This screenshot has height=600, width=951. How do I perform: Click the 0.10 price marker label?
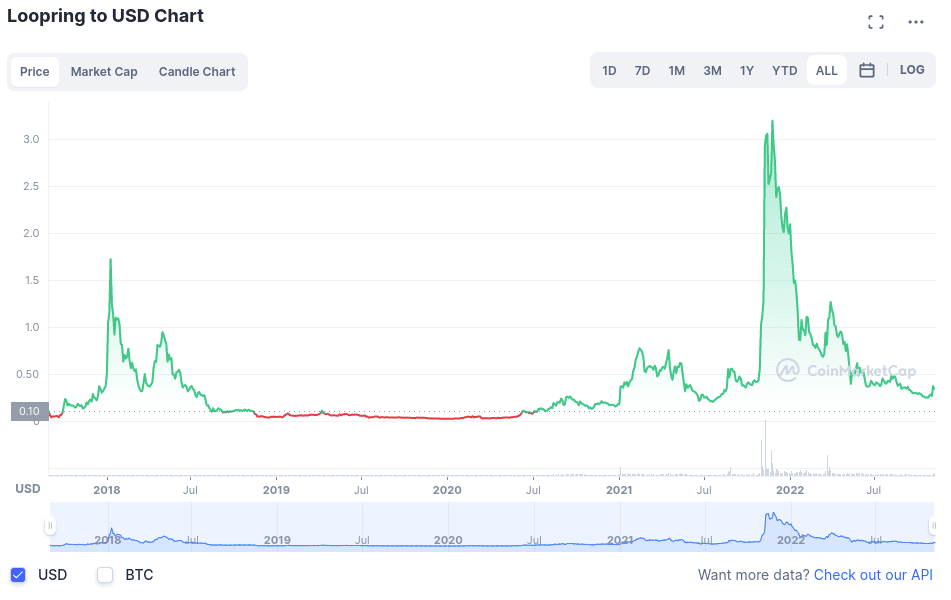pos(29,411)
